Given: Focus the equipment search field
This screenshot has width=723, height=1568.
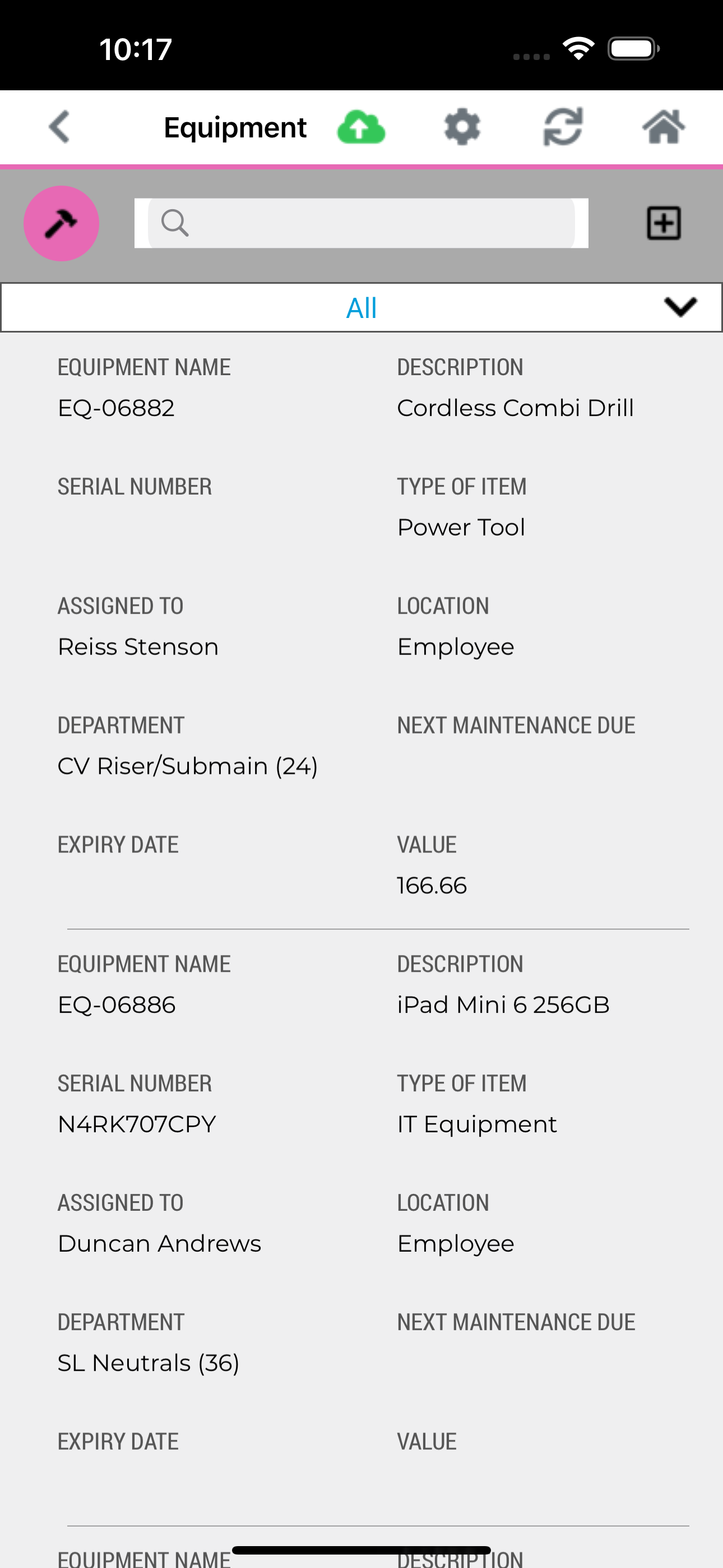Looking at the screenshot, I should [377, 223].
